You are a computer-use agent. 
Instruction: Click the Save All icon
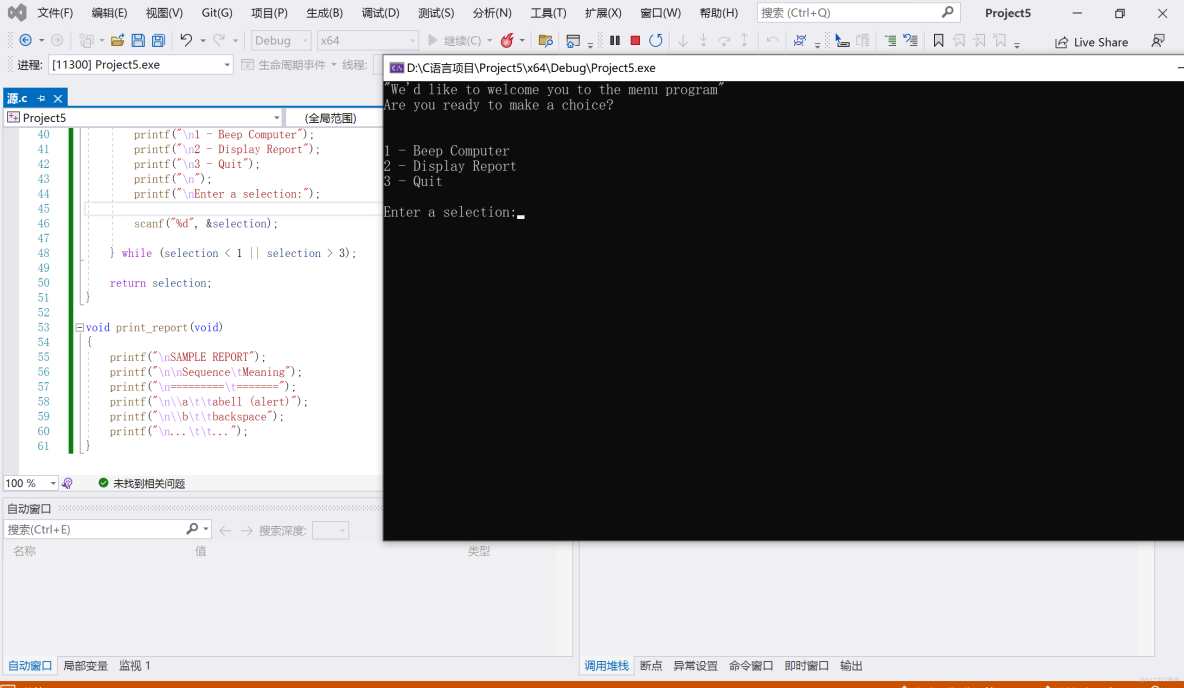158,40
